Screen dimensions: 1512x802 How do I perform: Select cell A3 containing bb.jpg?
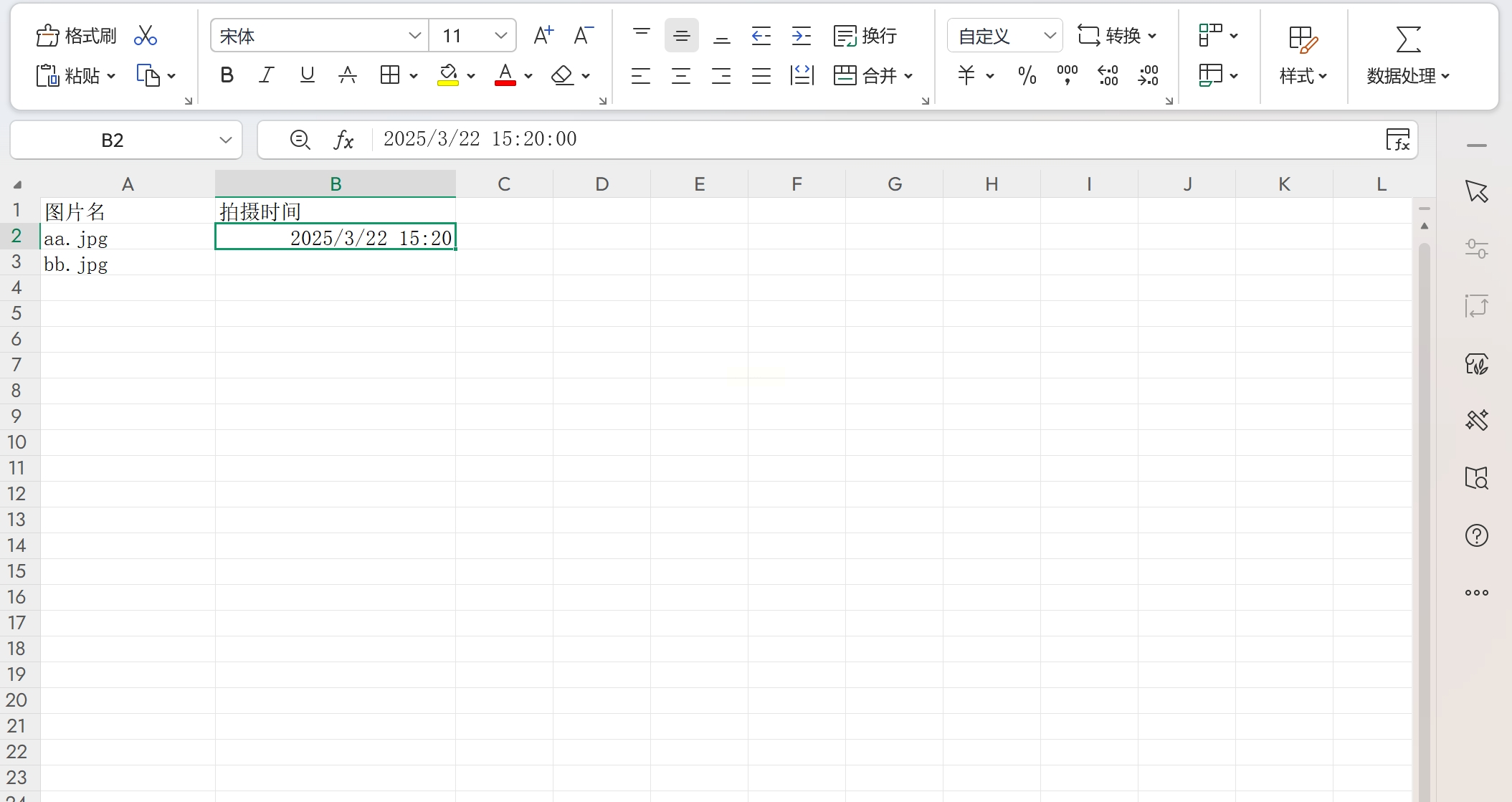click(x=128, y=264)
